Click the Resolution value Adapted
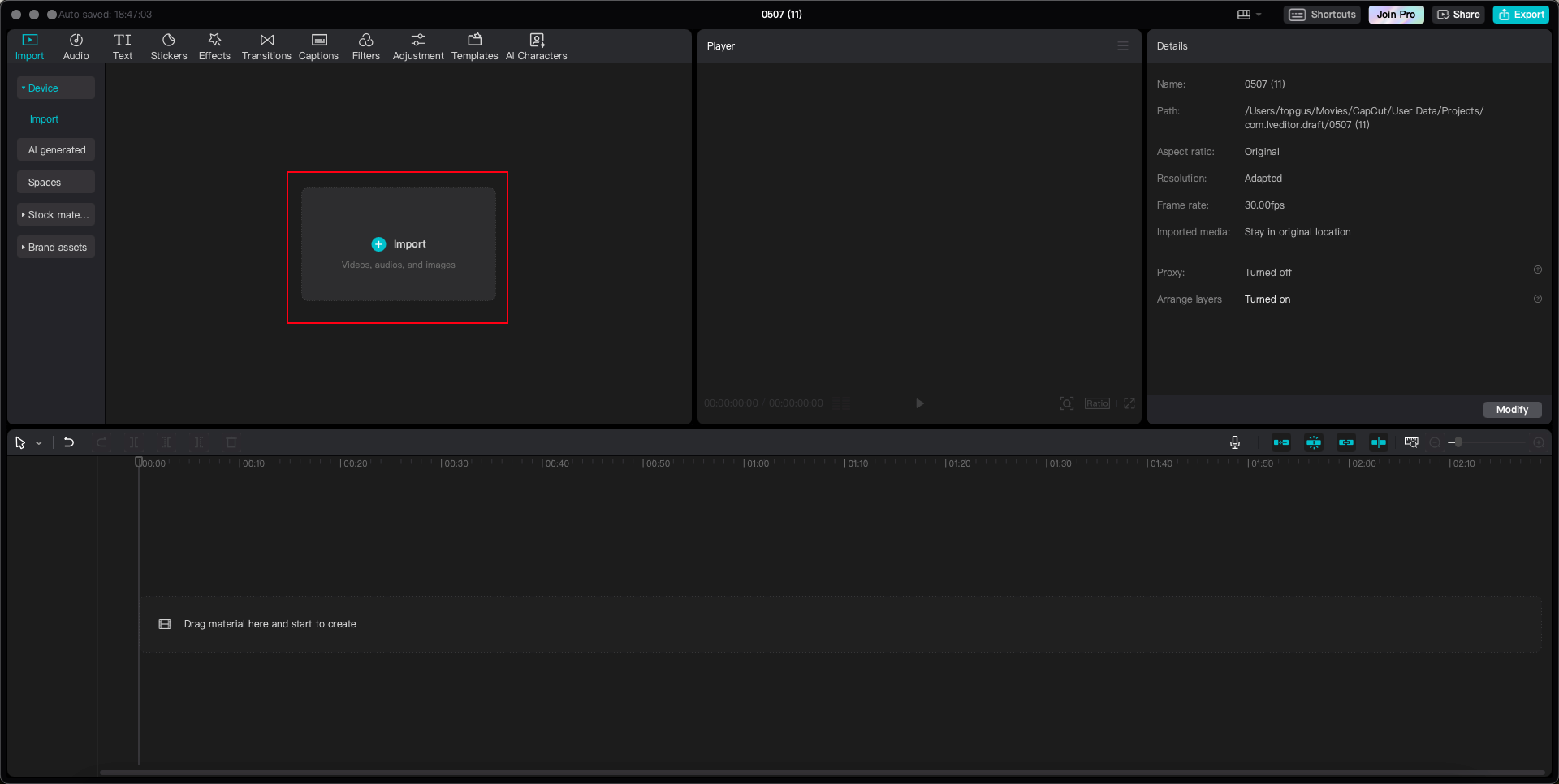Viewport: 1559px width, 784px height. point(1263,179)
